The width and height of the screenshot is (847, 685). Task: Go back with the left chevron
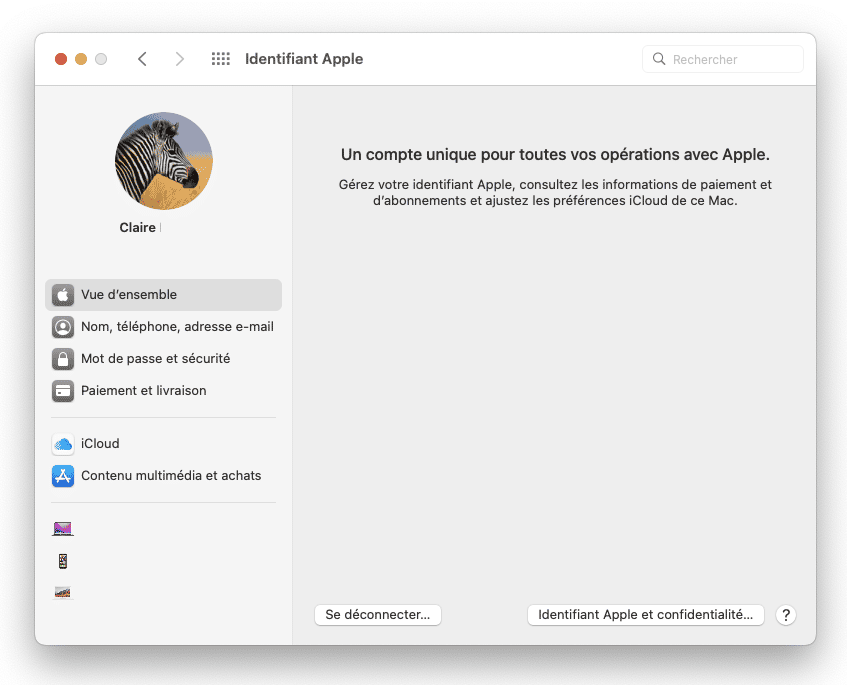point(143,59)
